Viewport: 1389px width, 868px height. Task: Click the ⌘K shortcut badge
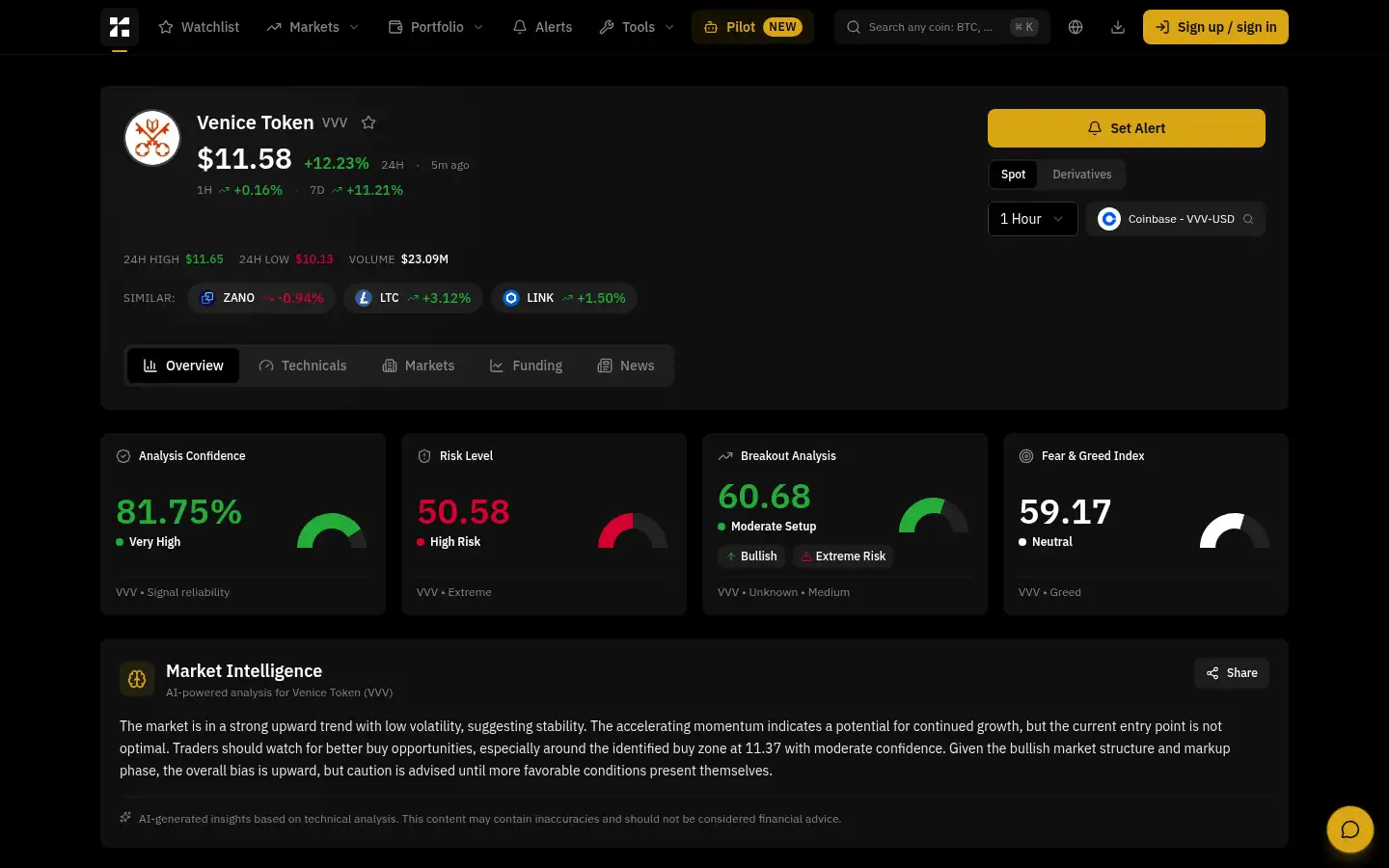[x=1024, y=27]
